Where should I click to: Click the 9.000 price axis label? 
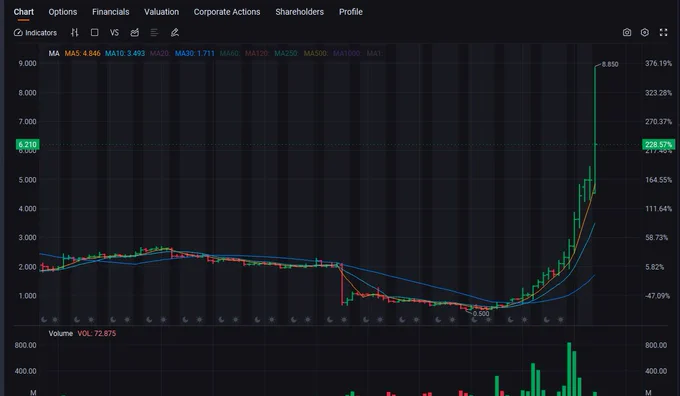pos(27,63)
